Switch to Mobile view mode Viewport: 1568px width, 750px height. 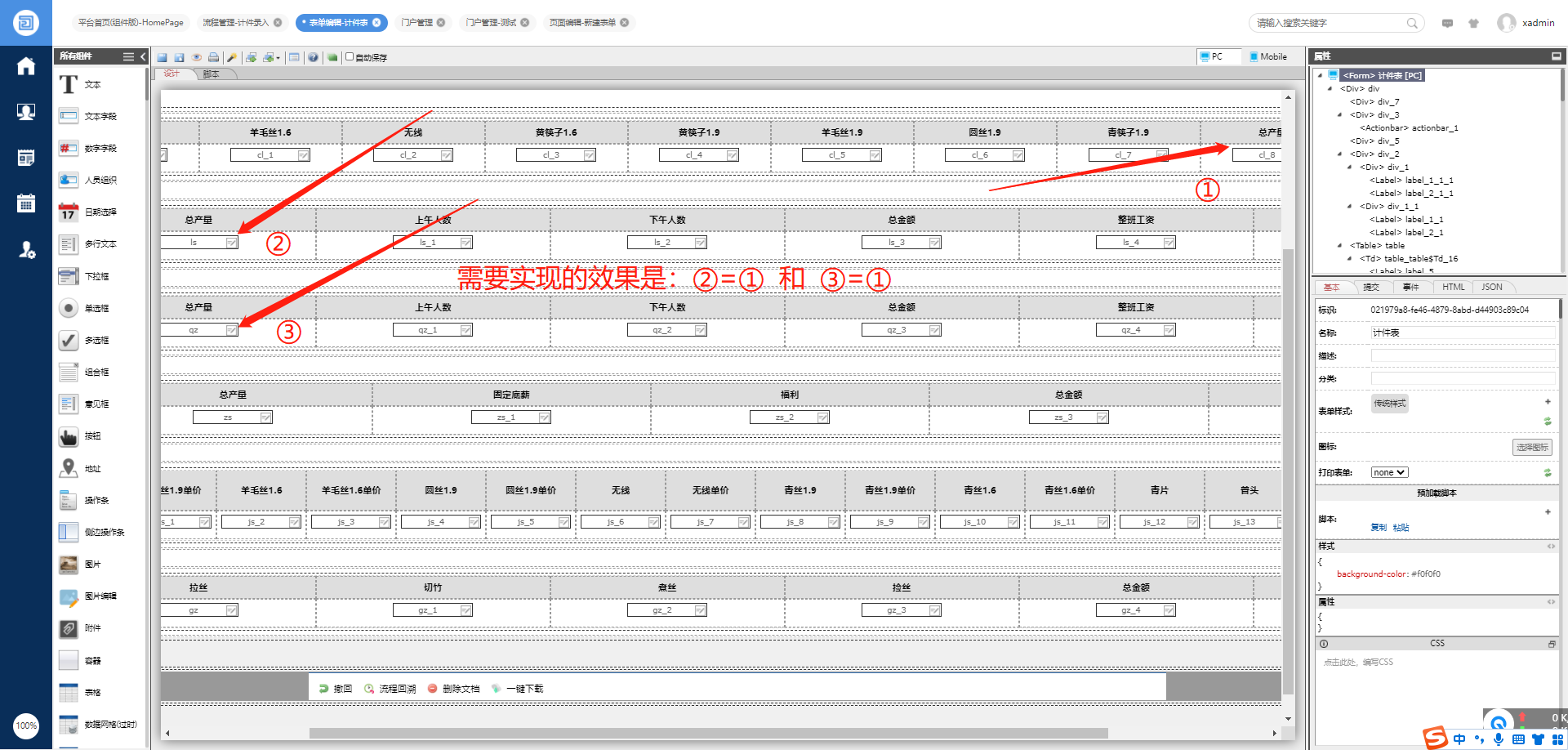click(x=1267, y=56)
